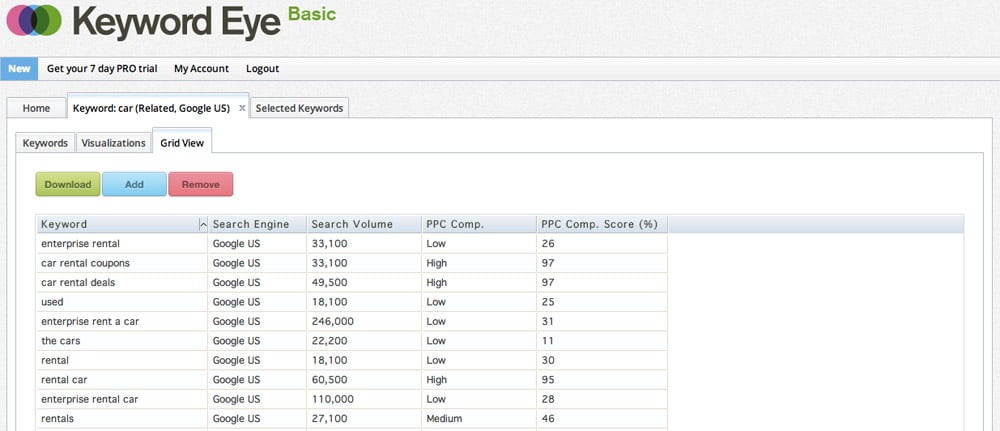Click Logout
The width and height of the screenshot is (1000, 431).
263,69
